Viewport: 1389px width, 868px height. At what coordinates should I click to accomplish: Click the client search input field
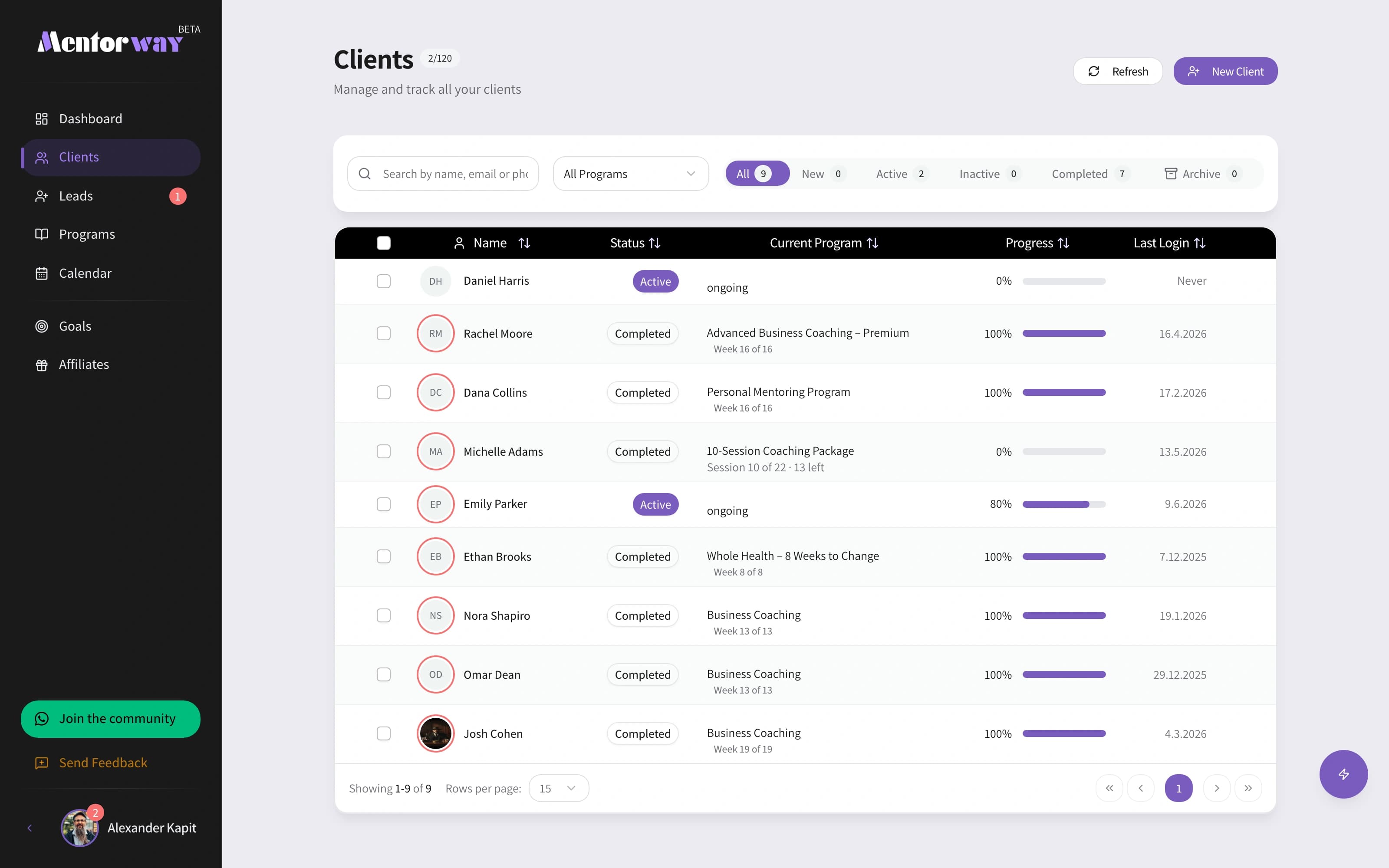click(443, 174)
